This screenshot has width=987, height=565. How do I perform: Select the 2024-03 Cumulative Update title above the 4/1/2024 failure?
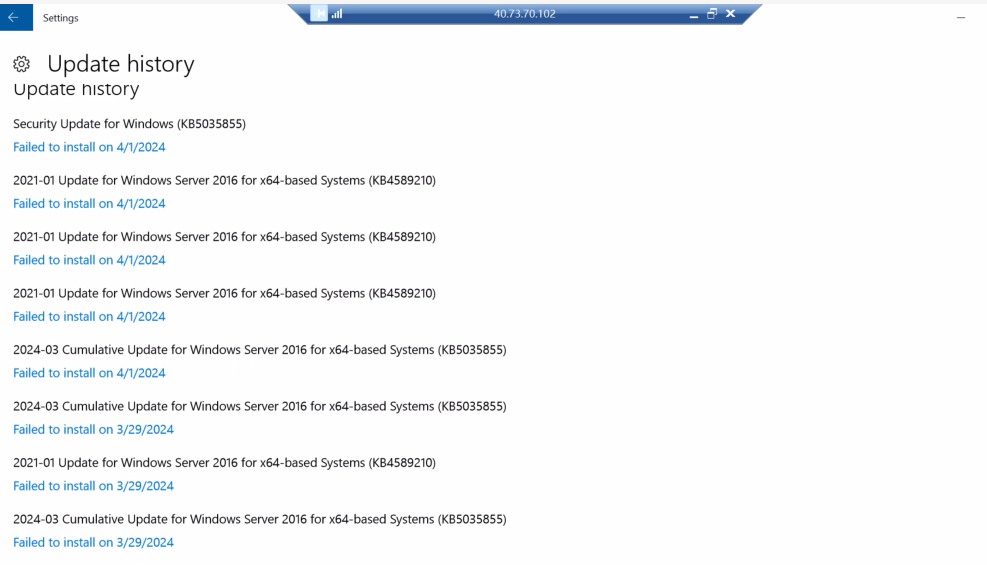(x=260, y=350)
